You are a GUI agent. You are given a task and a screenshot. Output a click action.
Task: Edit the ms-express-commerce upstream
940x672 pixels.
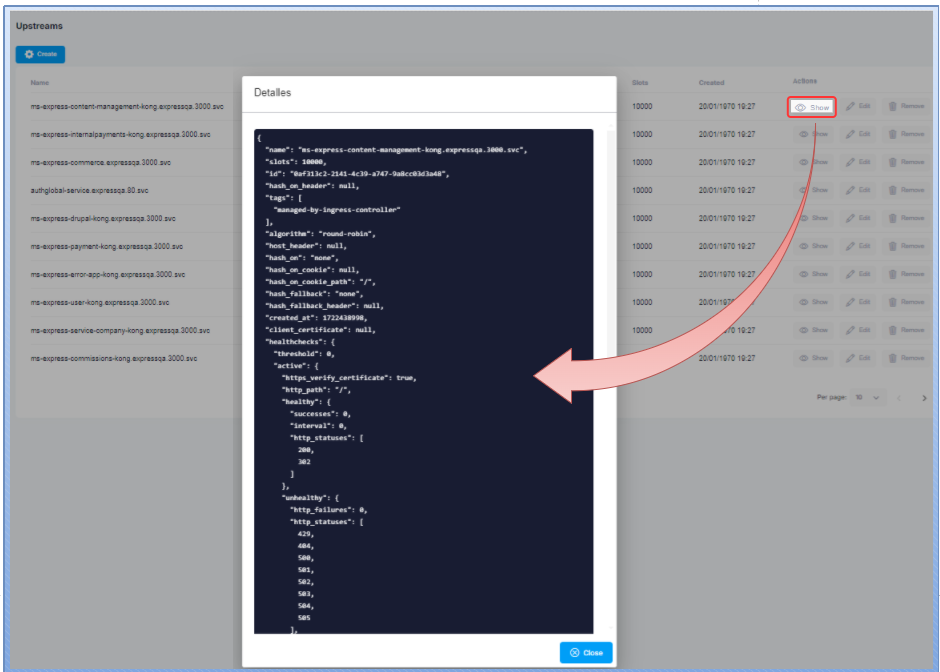[858, 162]
